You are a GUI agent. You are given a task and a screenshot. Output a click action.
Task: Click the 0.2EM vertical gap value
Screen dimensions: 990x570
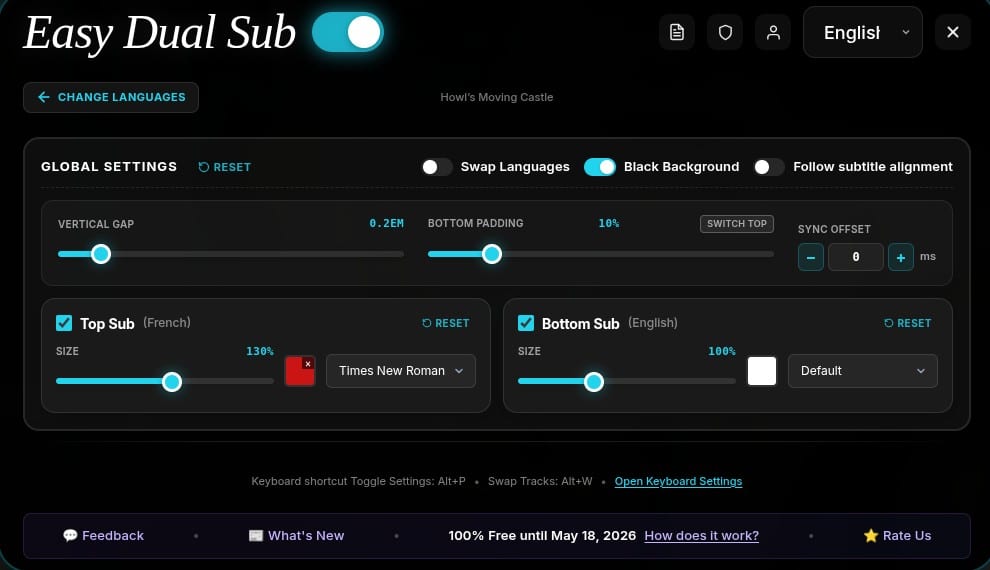tap(386, 223)
